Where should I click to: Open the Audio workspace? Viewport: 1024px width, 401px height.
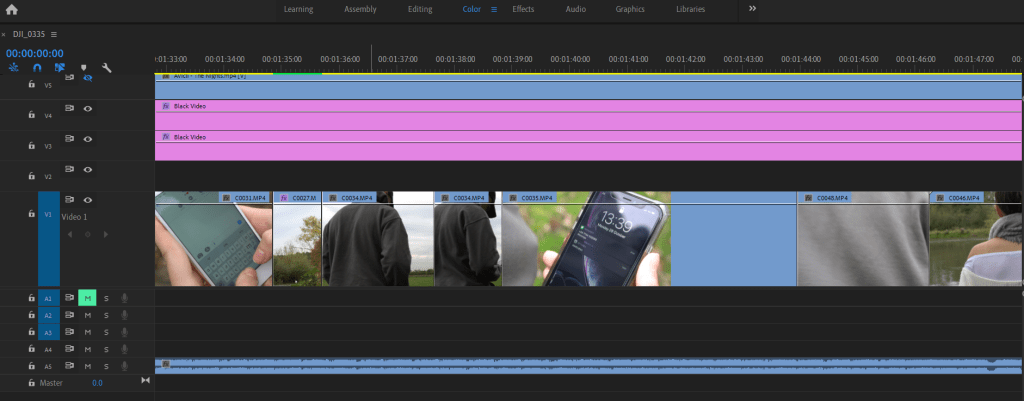point(575,9)
